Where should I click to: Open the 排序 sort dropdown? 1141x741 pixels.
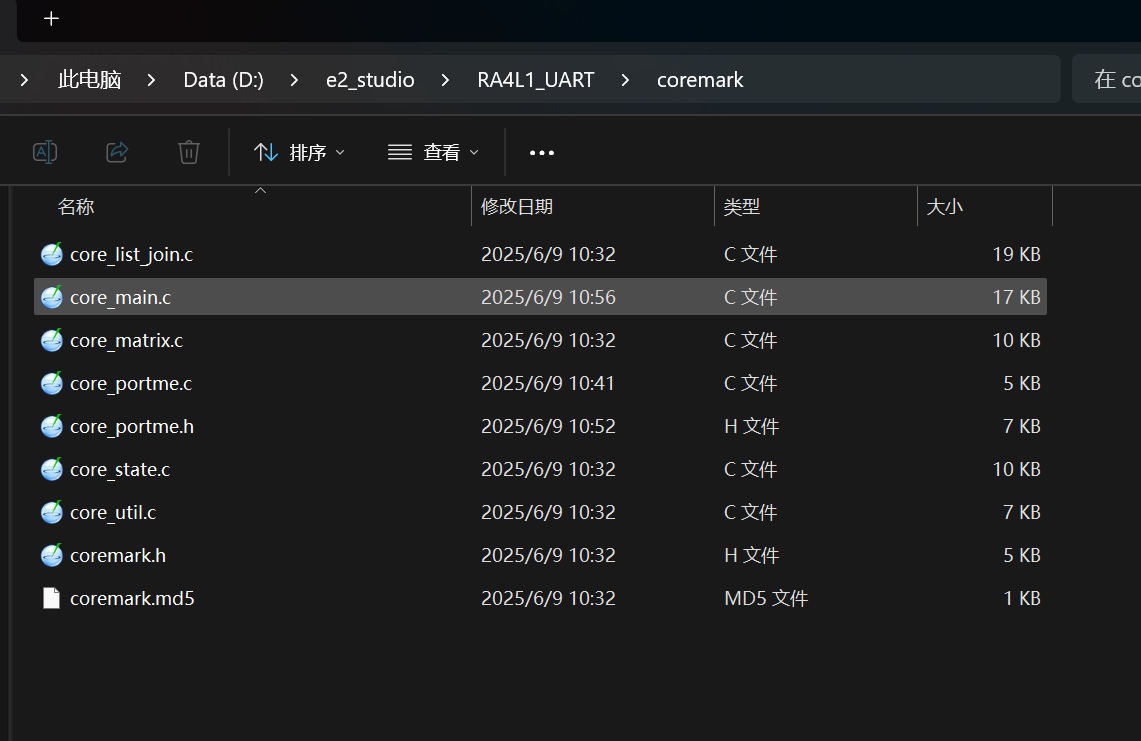299,152
